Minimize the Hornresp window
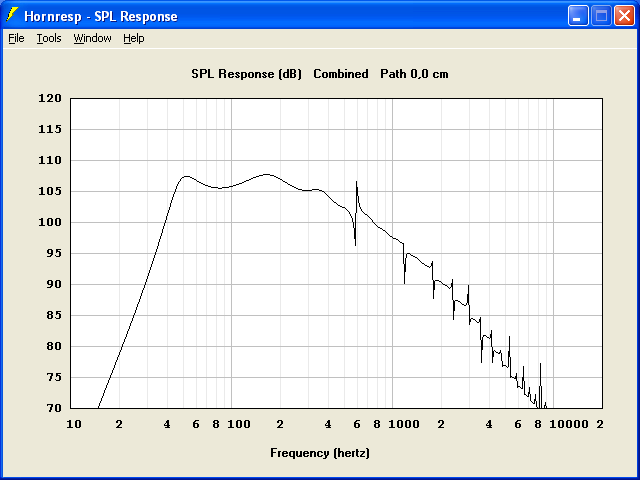Viewport: 642px width, 480px height. pyautogui.click(x=578, y=16)
